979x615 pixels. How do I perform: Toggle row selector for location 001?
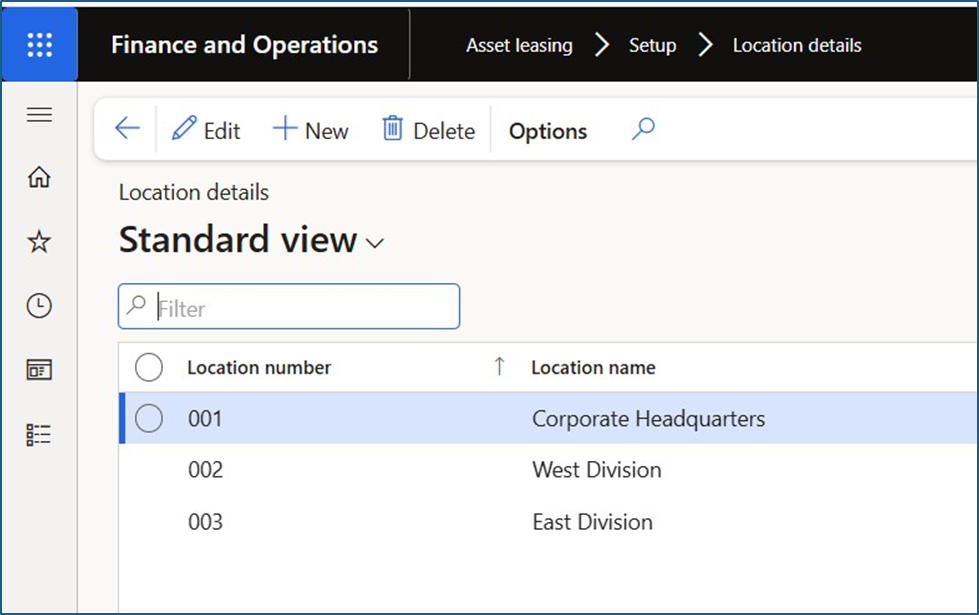click(x=149, y=419)
